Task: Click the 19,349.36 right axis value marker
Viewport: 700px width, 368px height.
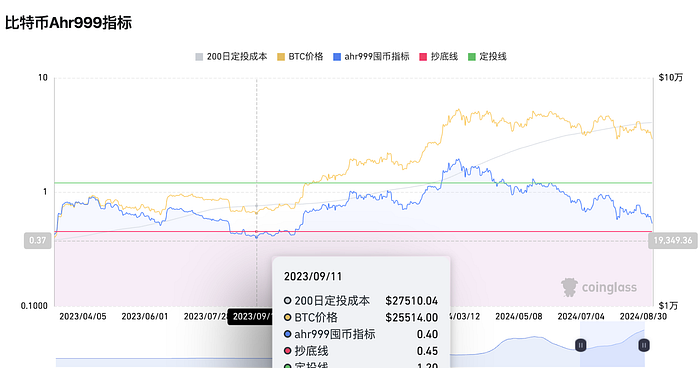Action: tap(673, 241)
